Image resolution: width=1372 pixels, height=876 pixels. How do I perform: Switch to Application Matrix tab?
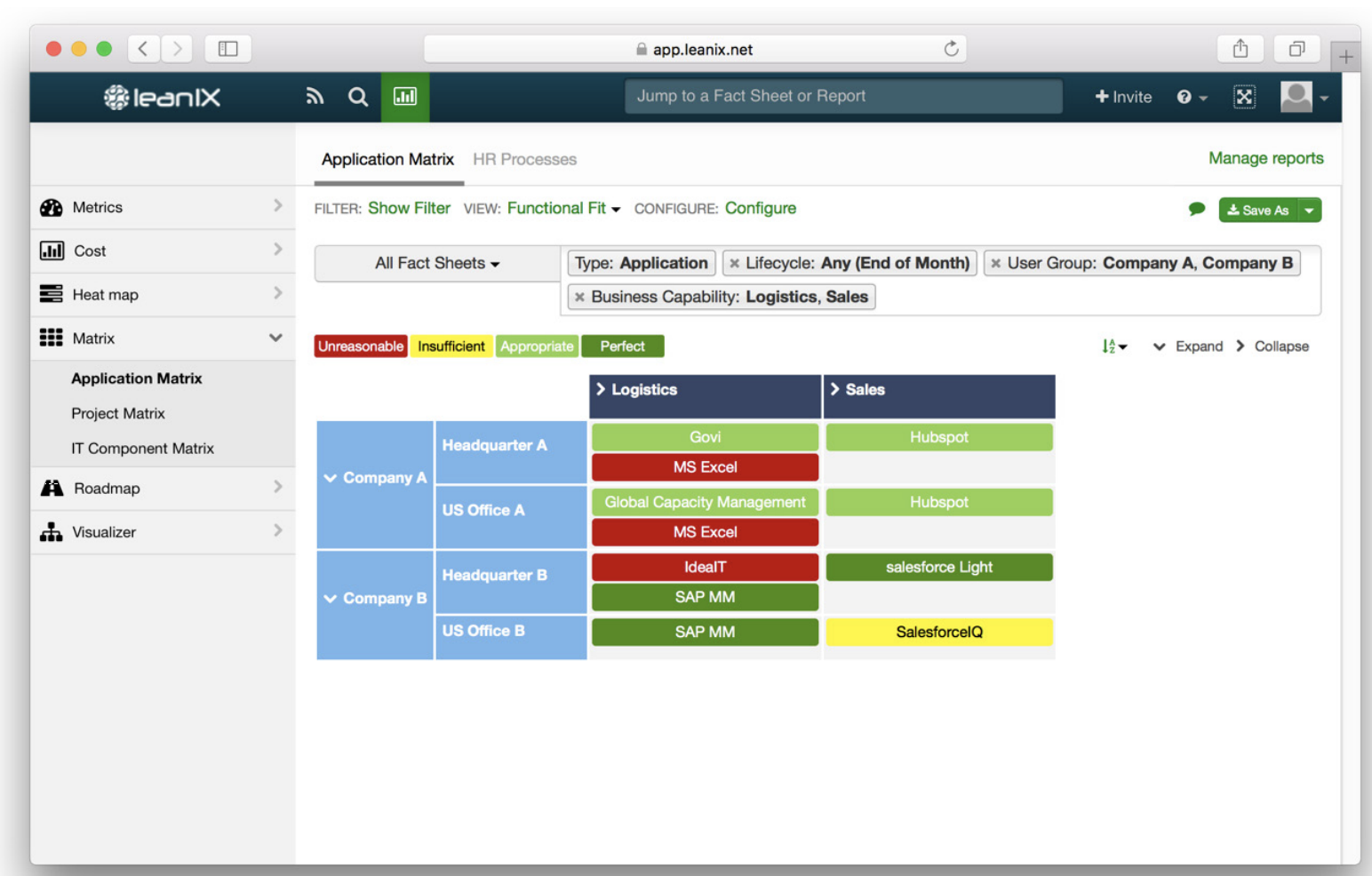click(x=387, y=159)
